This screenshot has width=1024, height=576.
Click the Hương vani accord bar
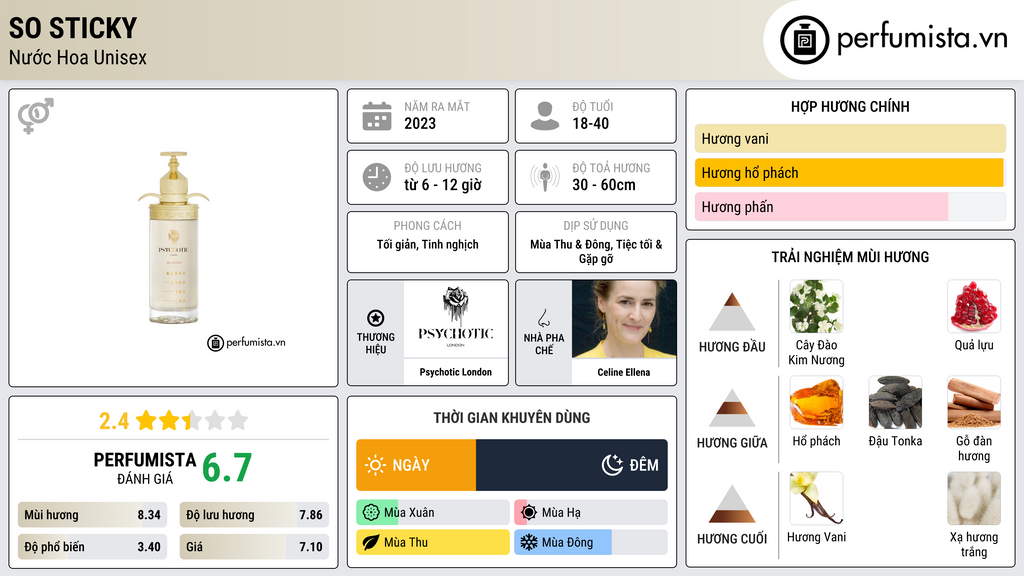point(850,138)
